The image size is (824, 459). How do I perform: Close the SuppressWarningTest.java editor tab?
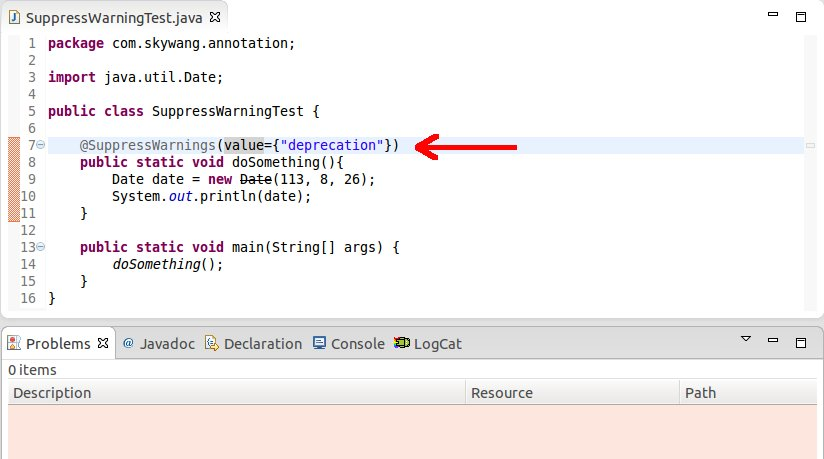coord(215,17)
